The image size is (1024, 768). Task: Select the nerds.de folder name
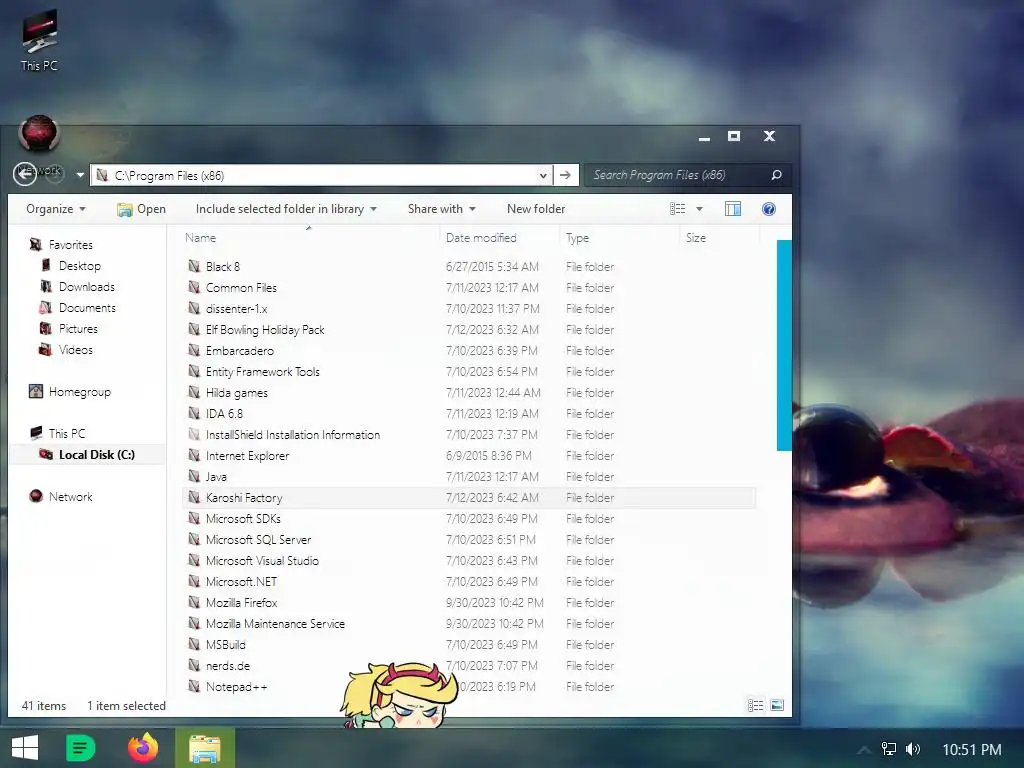[228, 665]
